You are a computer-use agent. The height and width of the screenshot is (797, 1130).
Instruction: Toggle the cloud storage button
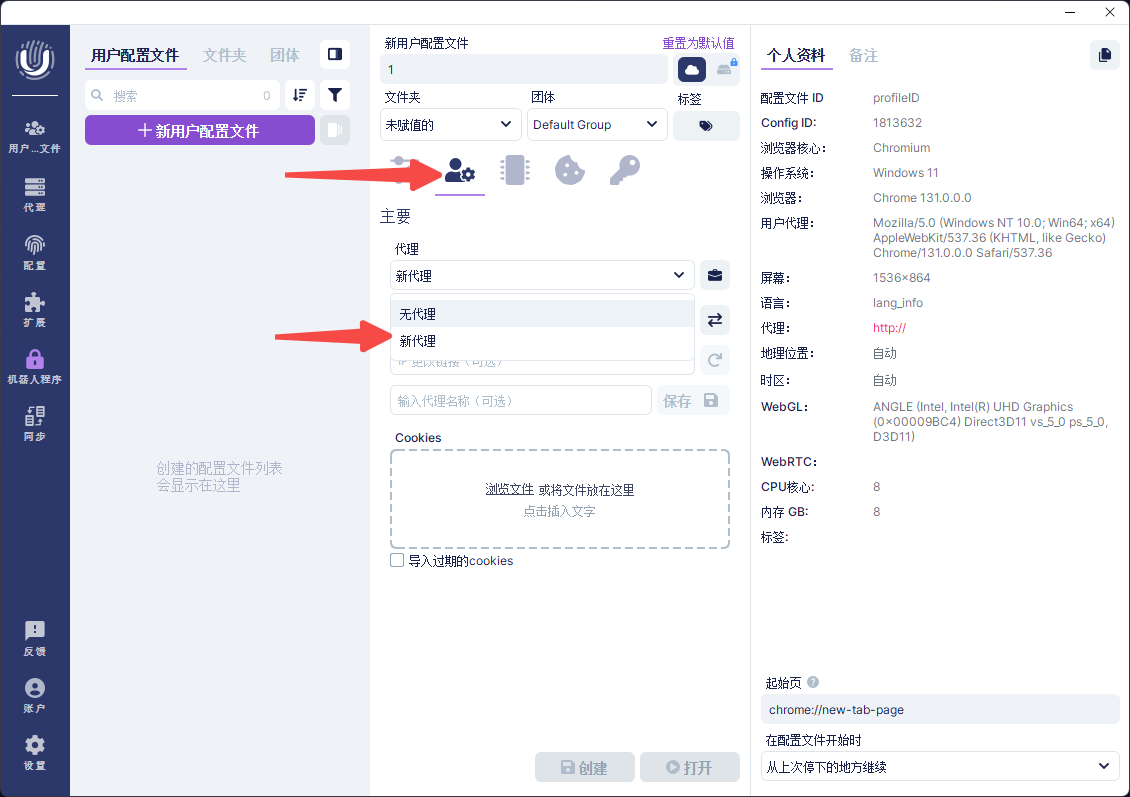[x=692, y=69]
